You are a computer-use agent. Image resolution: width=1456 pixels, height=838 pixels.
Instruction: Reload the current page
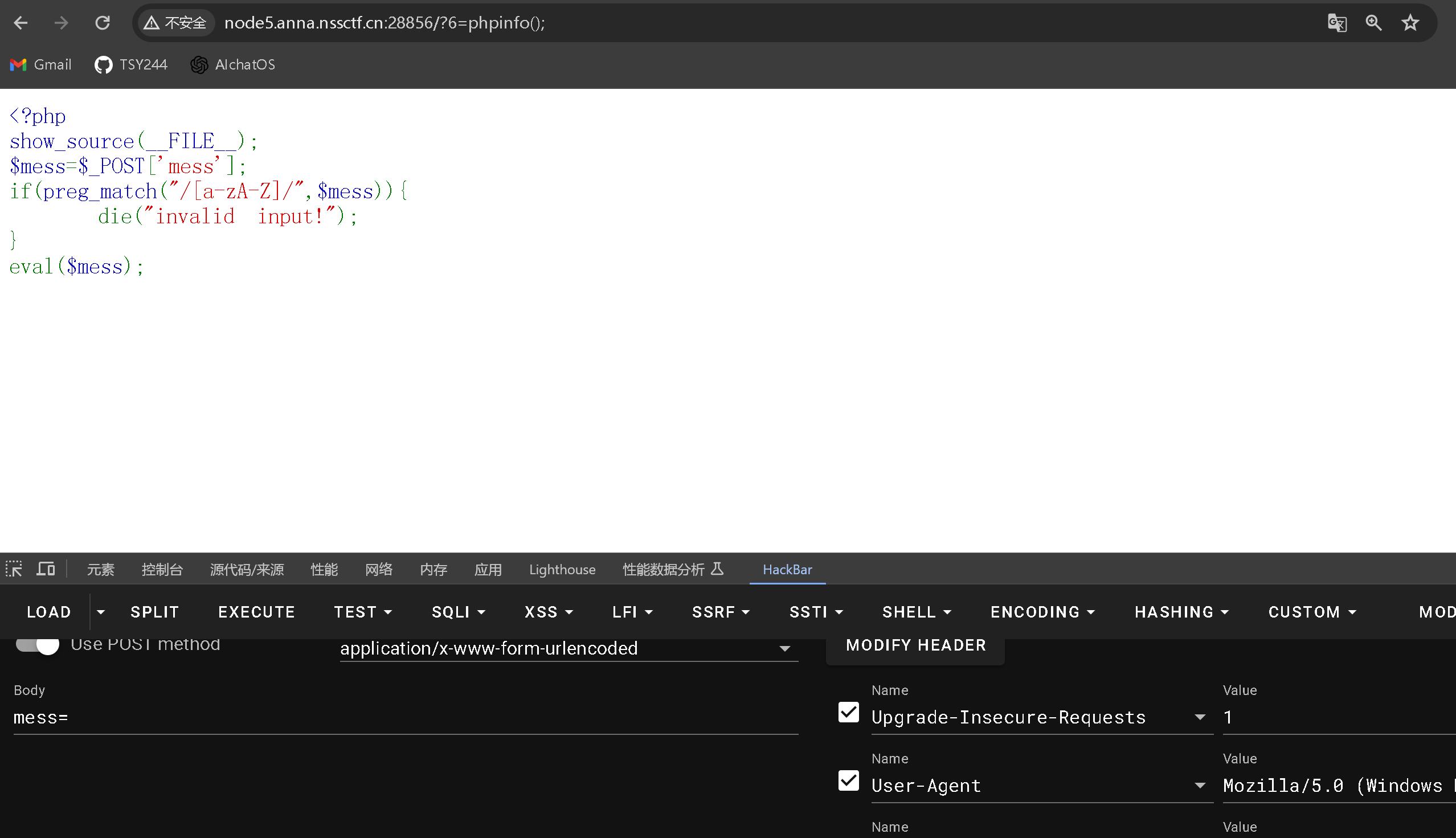tap(103, 23)
